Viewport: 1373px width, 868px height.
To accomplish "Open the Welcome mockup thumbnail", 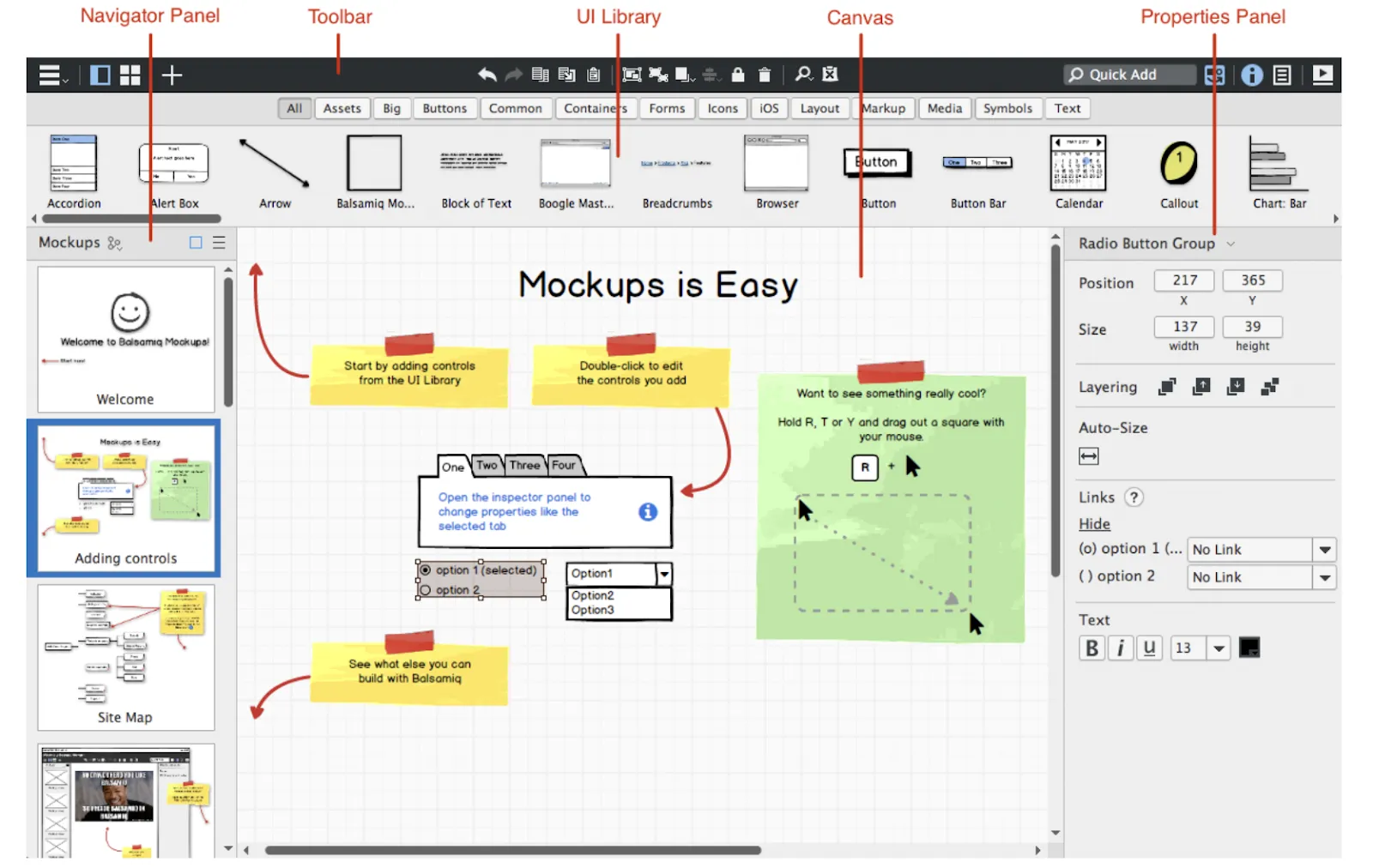I will 125,339.
